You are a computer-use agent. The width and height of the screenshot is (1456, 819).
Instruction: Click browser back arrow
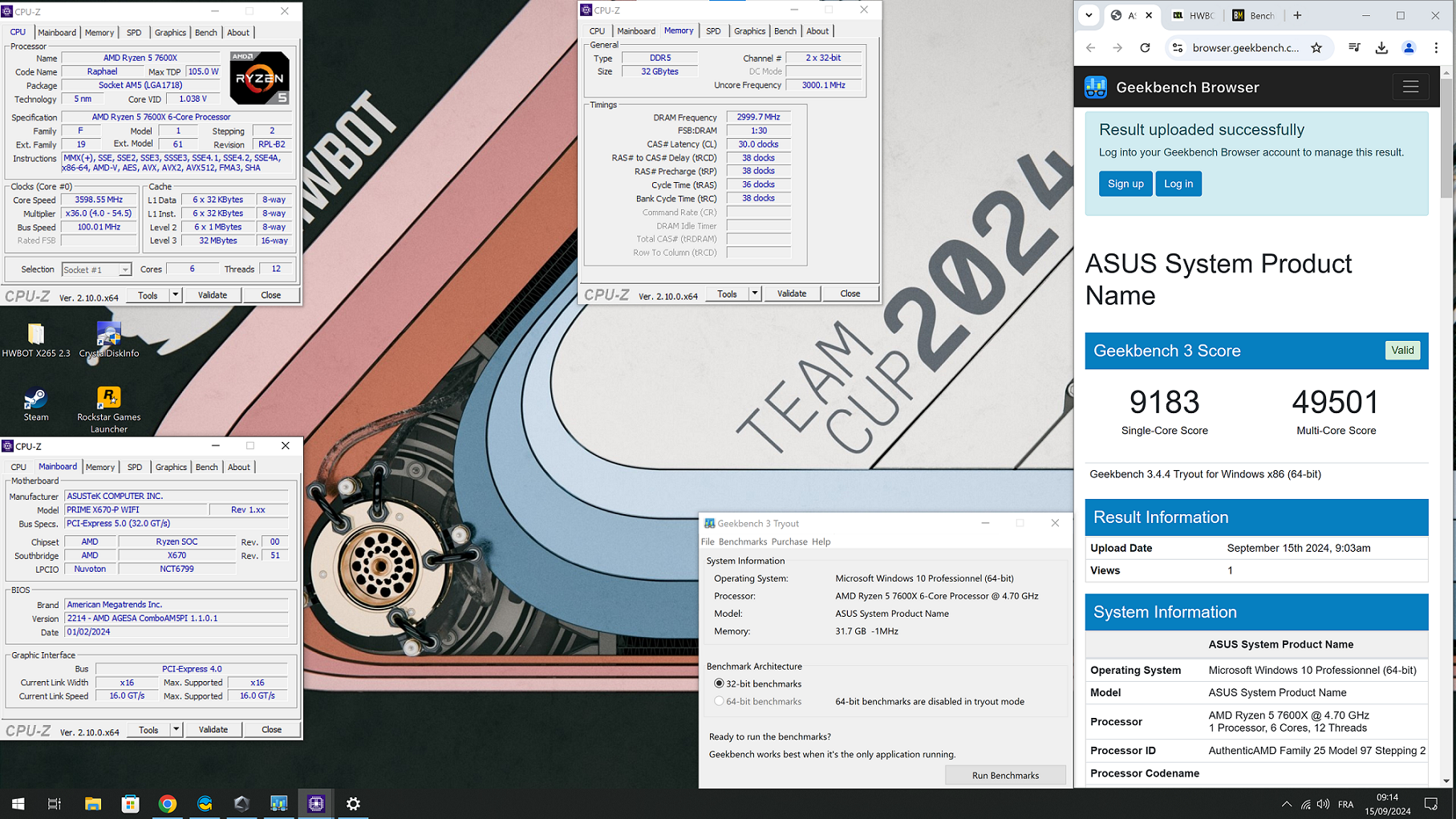coord(1091,48)
